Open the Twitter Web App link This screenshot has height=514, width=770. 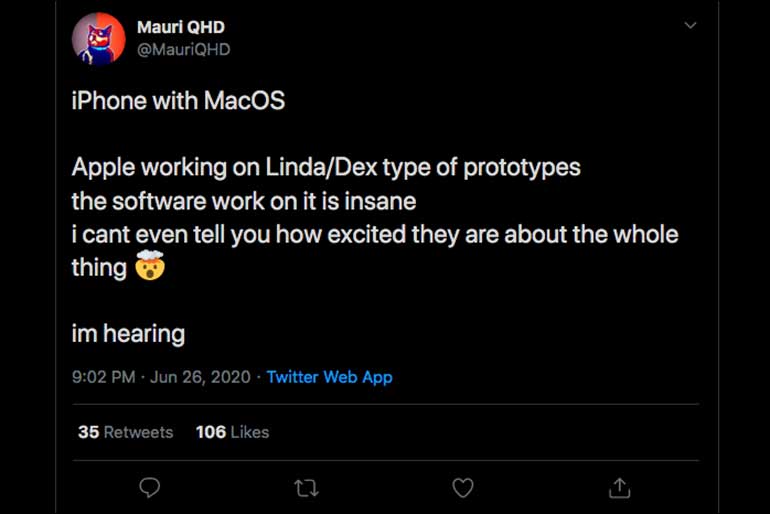point(329,377)
